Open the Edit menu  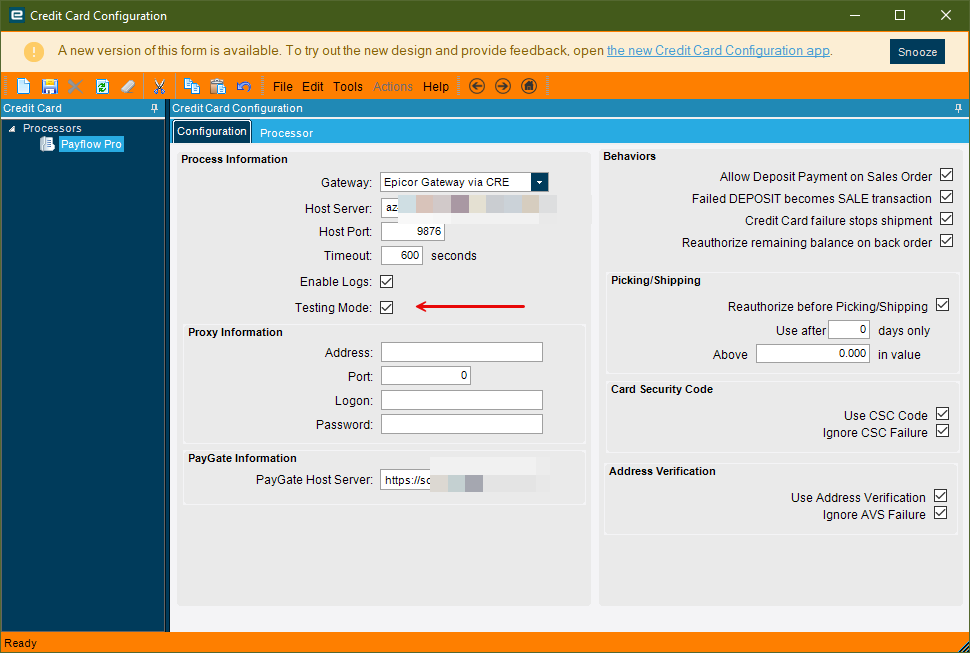(x=312, y=87)
